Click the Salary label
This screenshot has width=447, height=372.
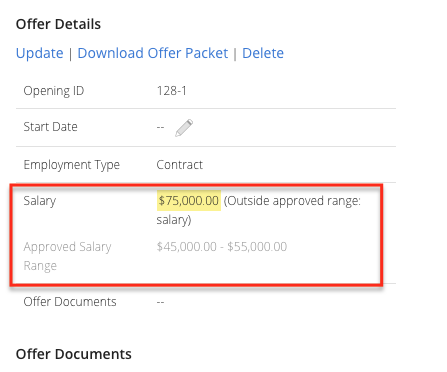(x=40, y=201)
